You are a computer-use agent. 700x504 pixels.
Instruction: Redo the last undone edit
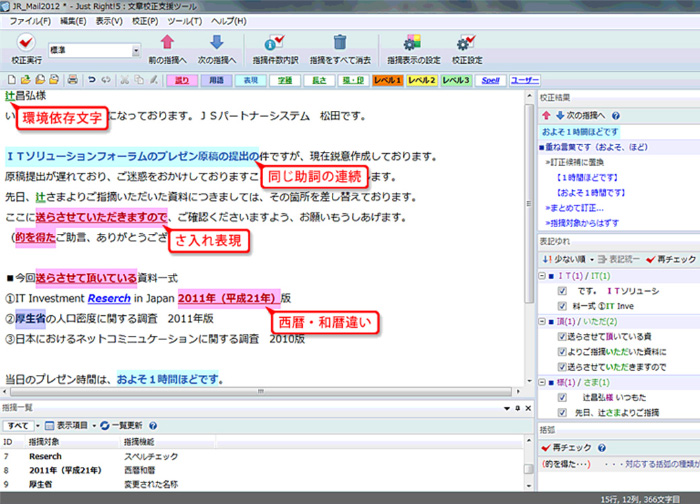click(x=106, y=80)
